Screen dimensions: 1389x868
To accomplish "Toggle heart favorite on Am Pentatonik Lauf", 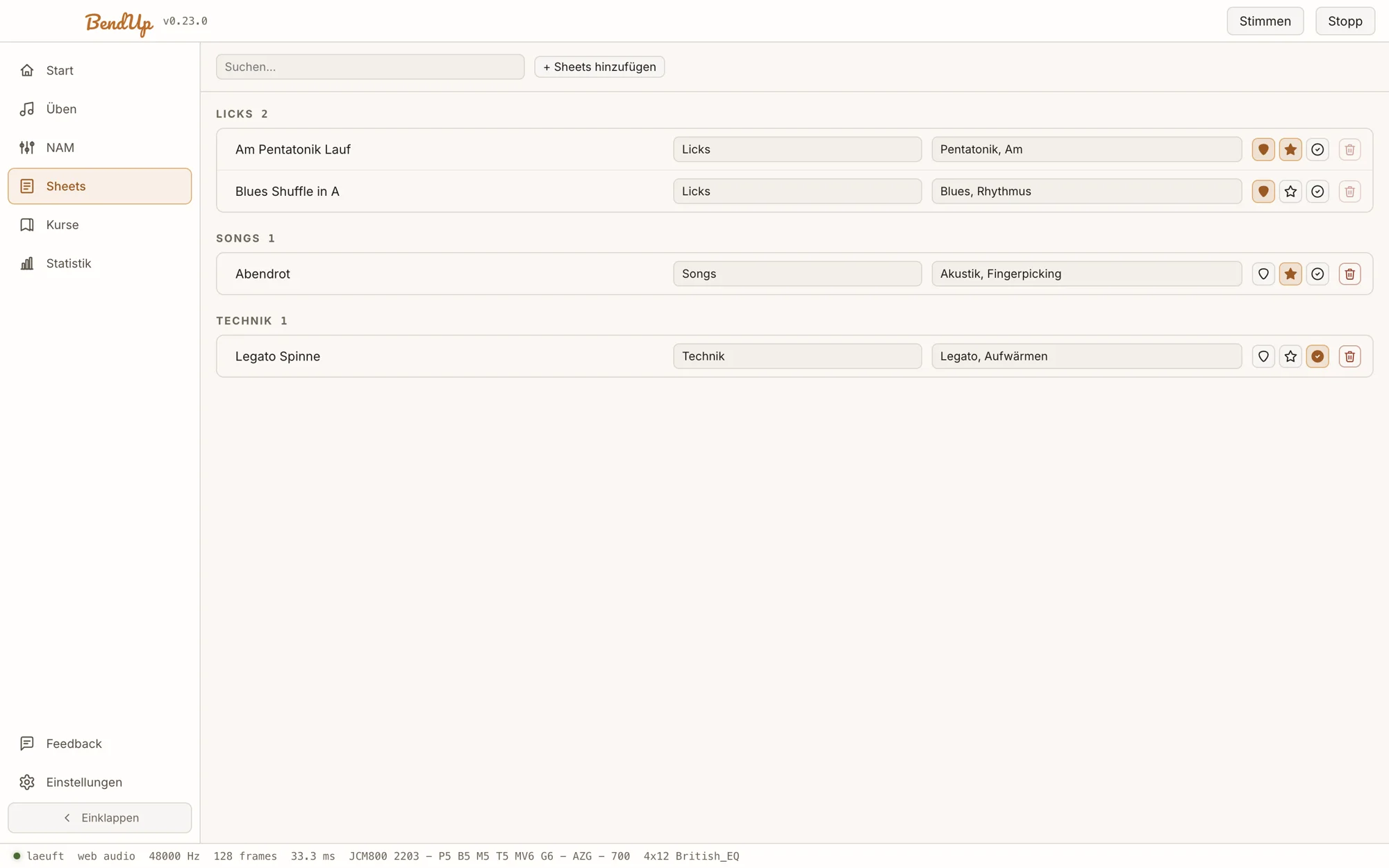I will coord(1263,149).
